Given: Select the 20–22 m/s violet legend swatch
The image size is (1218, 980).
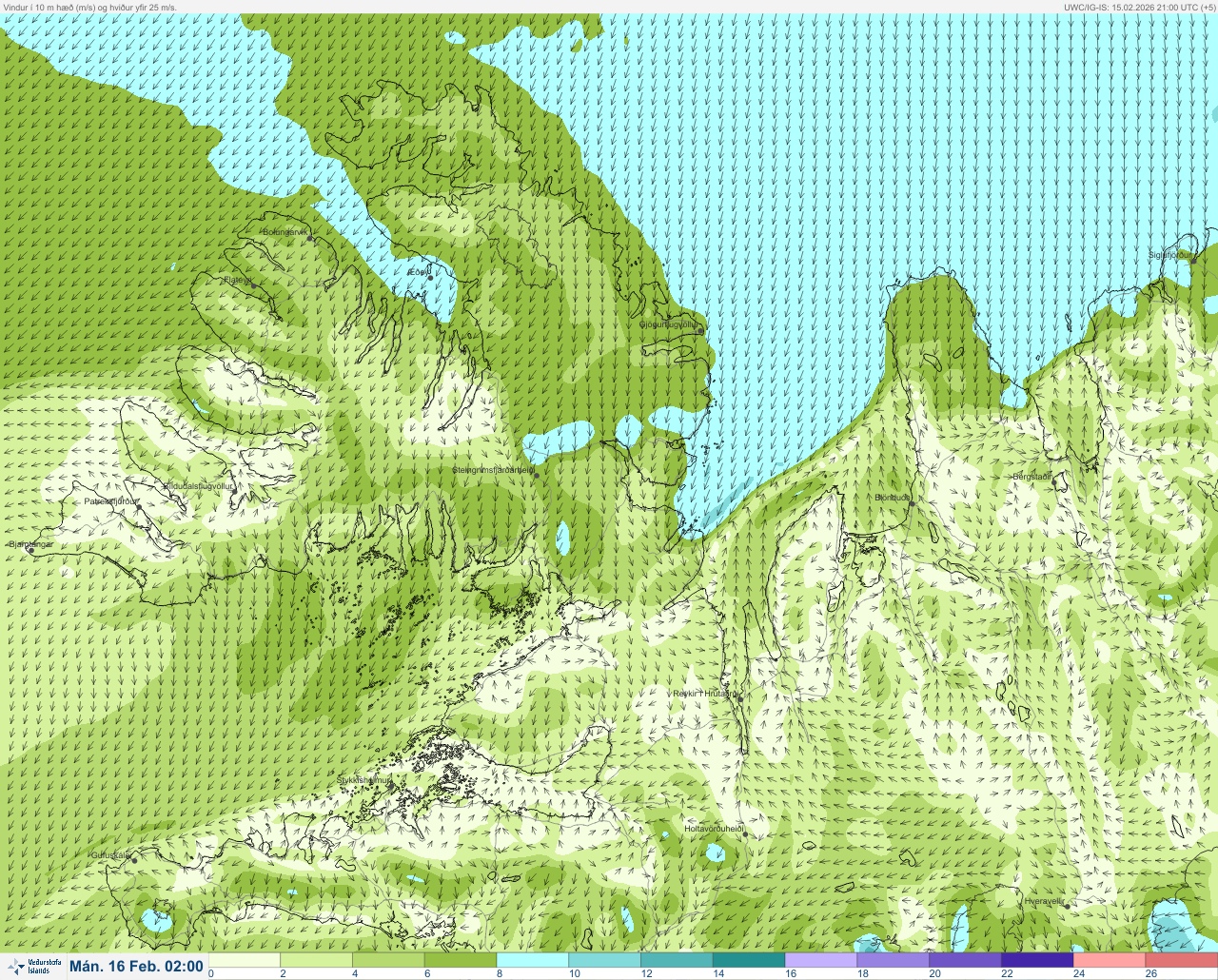Looking at the screenshot, I should 966,960.
